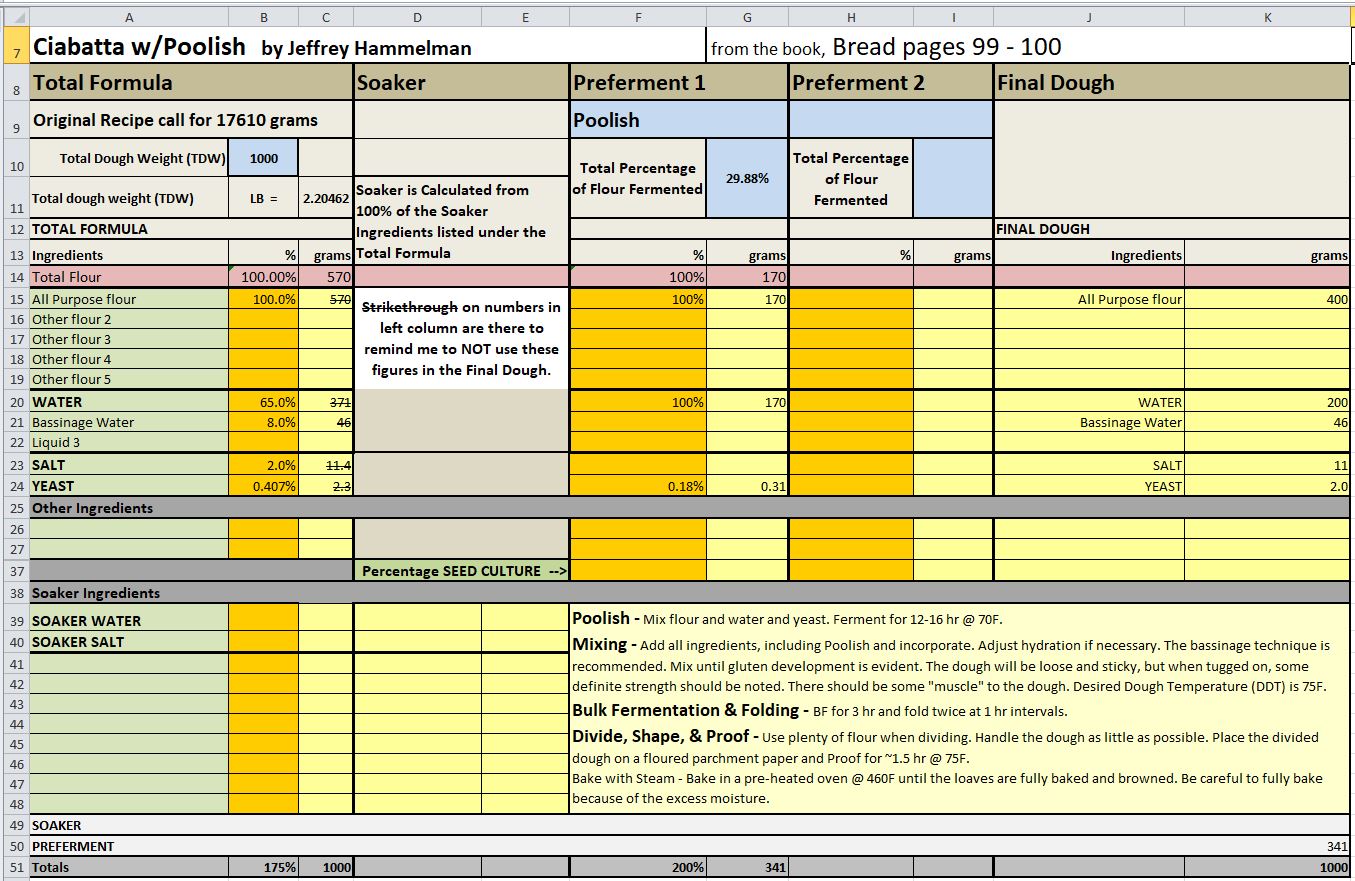Image resolution: width=1355 pixels, height=881 pixels.
Task: Select the 29.88% flour fermented cell
Action: coord(747,178)
